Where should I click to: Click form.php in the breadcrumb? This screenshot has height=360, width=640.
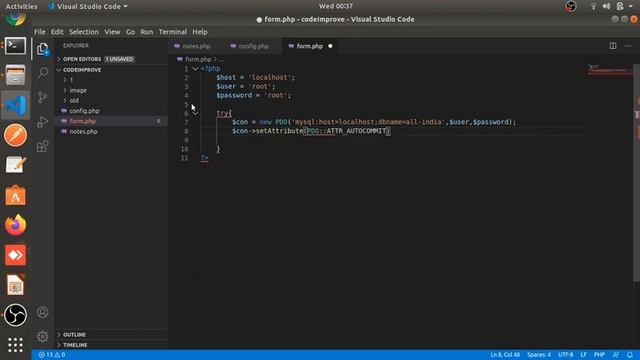198,59
